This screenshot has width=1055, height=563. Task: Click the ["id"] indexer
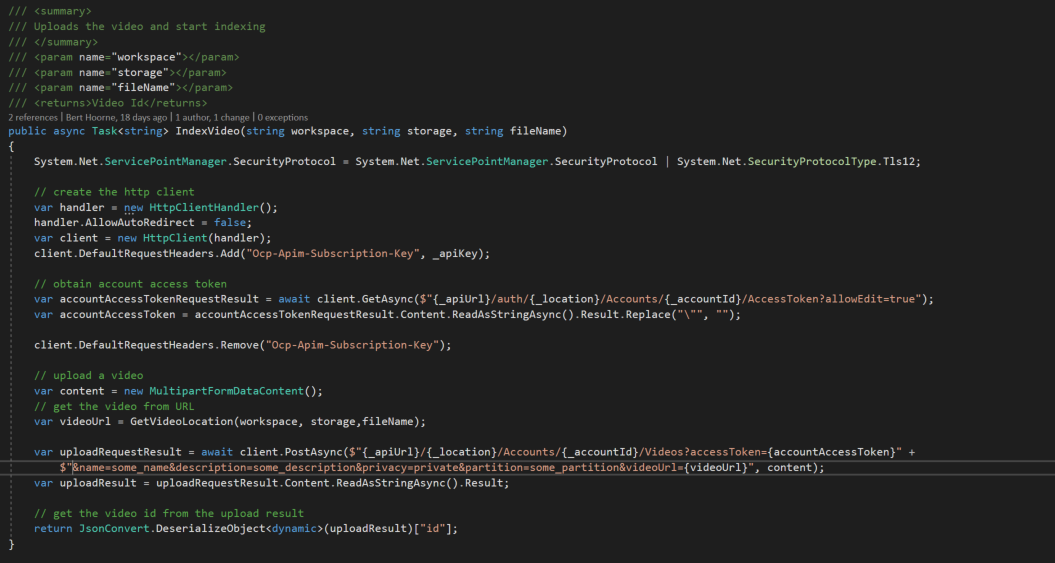point(433,529)
